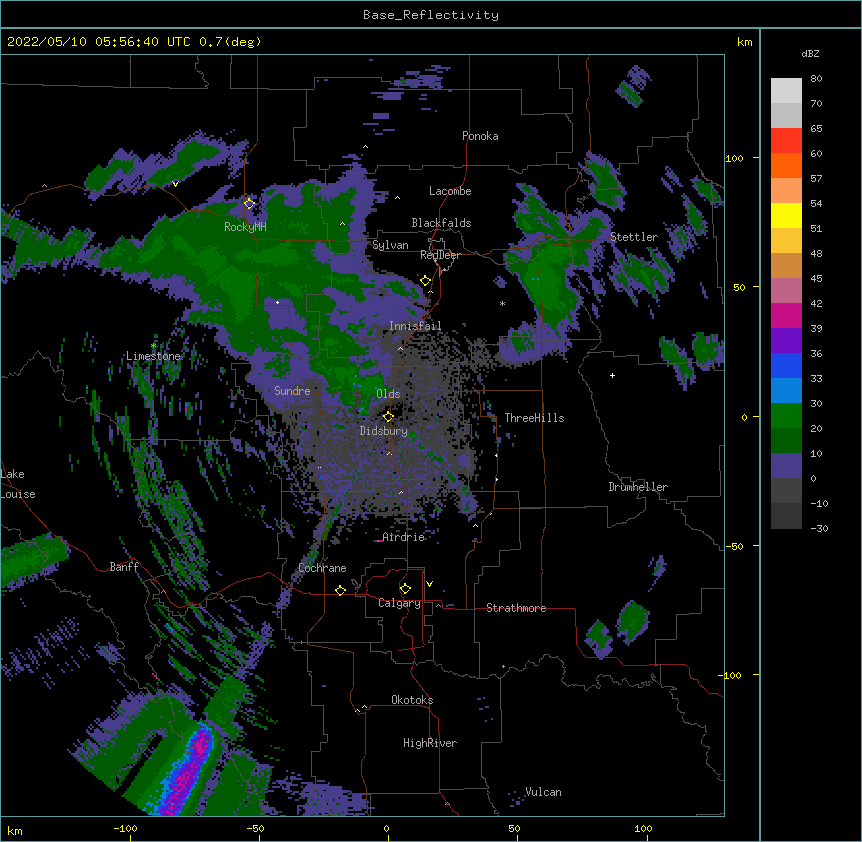Click the white asterisk marker above Limestone
This screenshot has width=862, height=842.
pyautogui.click(x=153, y=346)
